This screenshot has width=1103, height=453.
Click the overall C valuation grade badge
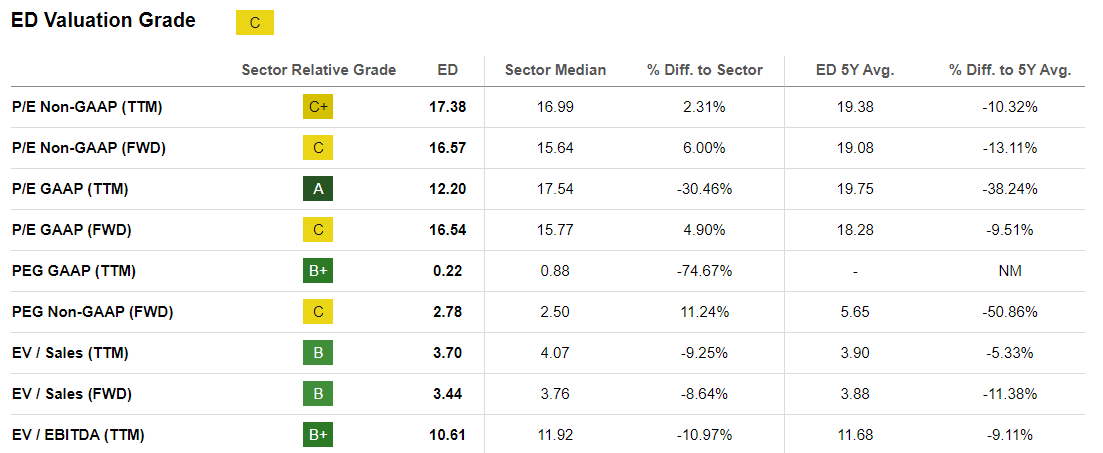click(x=255, y=23)
